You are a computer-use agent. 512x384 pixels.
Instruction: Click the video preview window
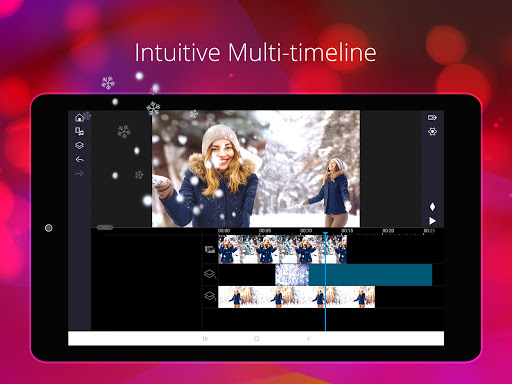[256, 169]
